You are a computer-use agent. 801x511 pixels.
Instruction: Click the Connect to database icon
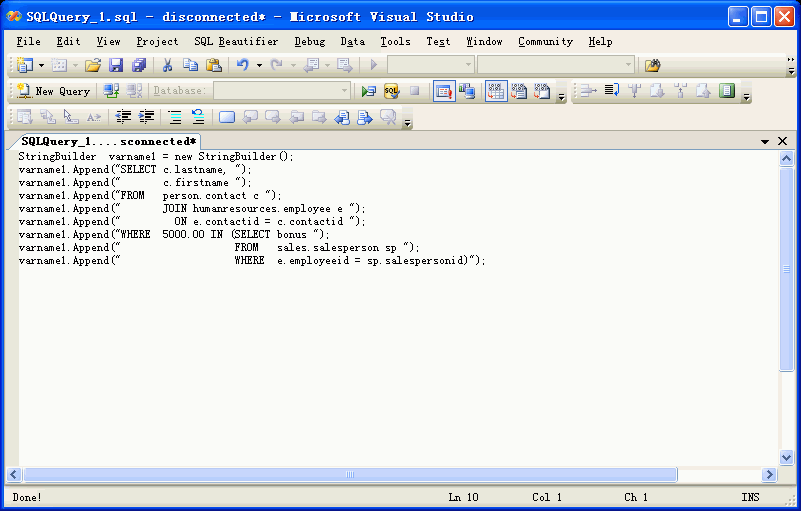pos(111,91)
